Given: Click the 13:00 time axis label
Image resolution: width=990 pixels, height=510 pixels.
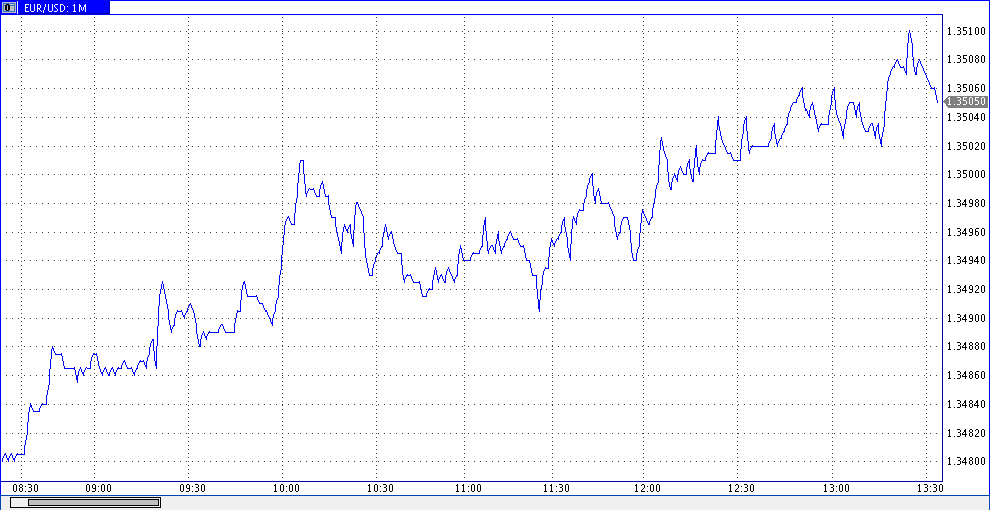Looking at the screenshot, I should 836,489.
